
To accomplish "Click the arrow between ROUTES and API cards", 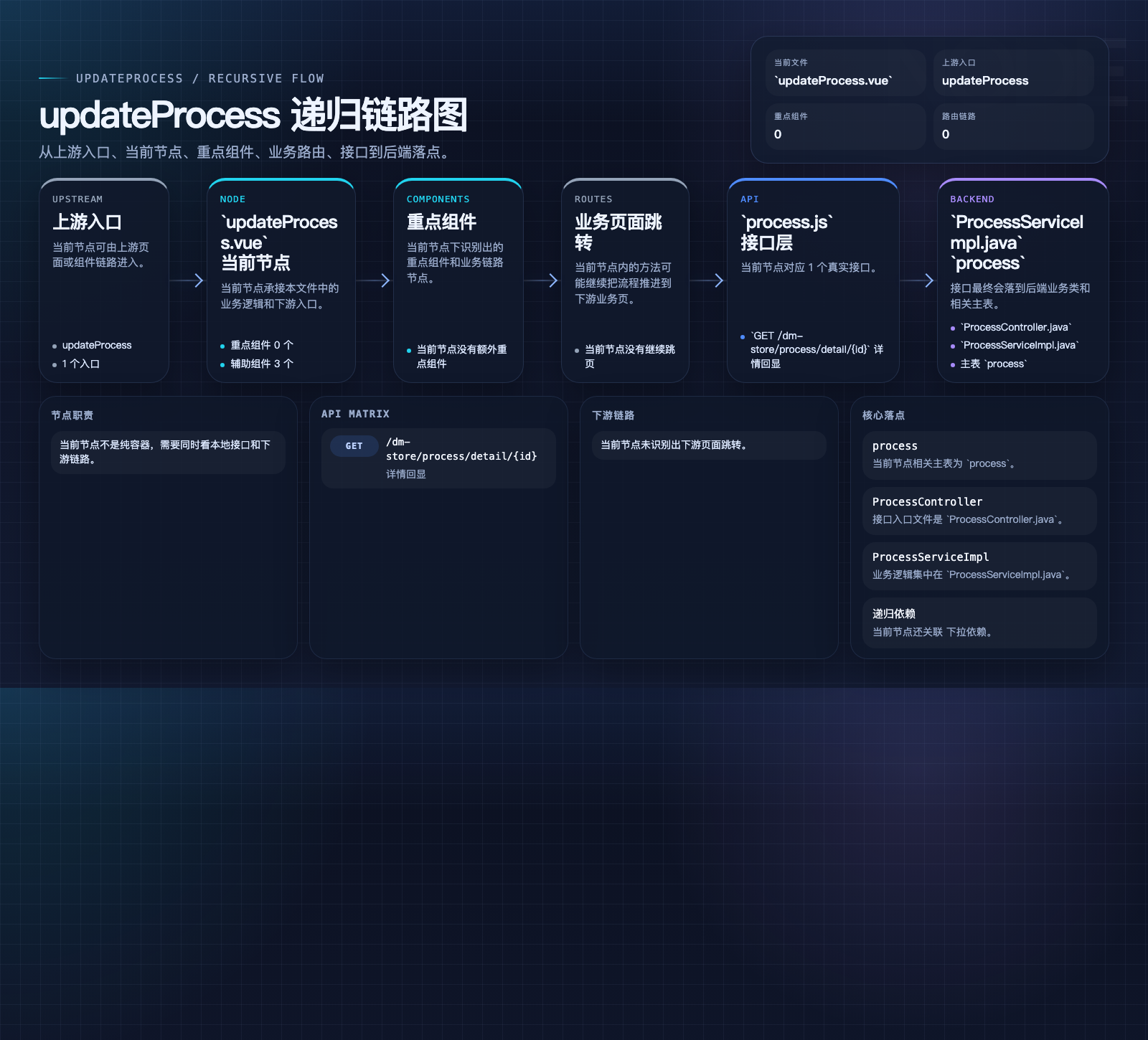I will pos(707,280).
